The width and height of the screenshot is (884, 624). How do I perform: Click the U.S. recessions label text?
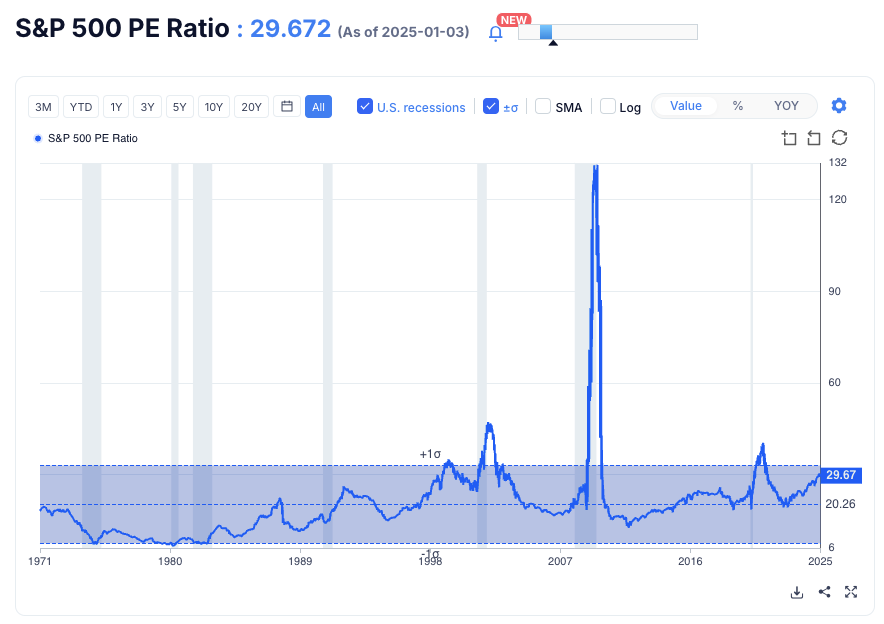point(421,107)
